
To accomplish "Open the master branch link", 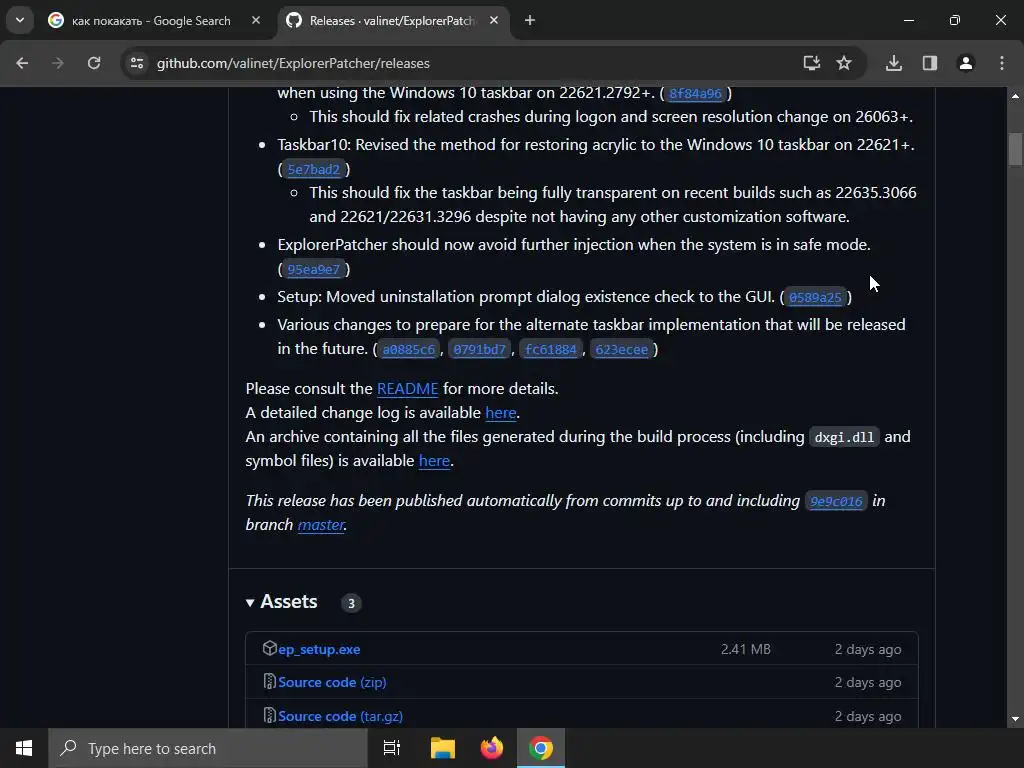I will pos(321,524).
